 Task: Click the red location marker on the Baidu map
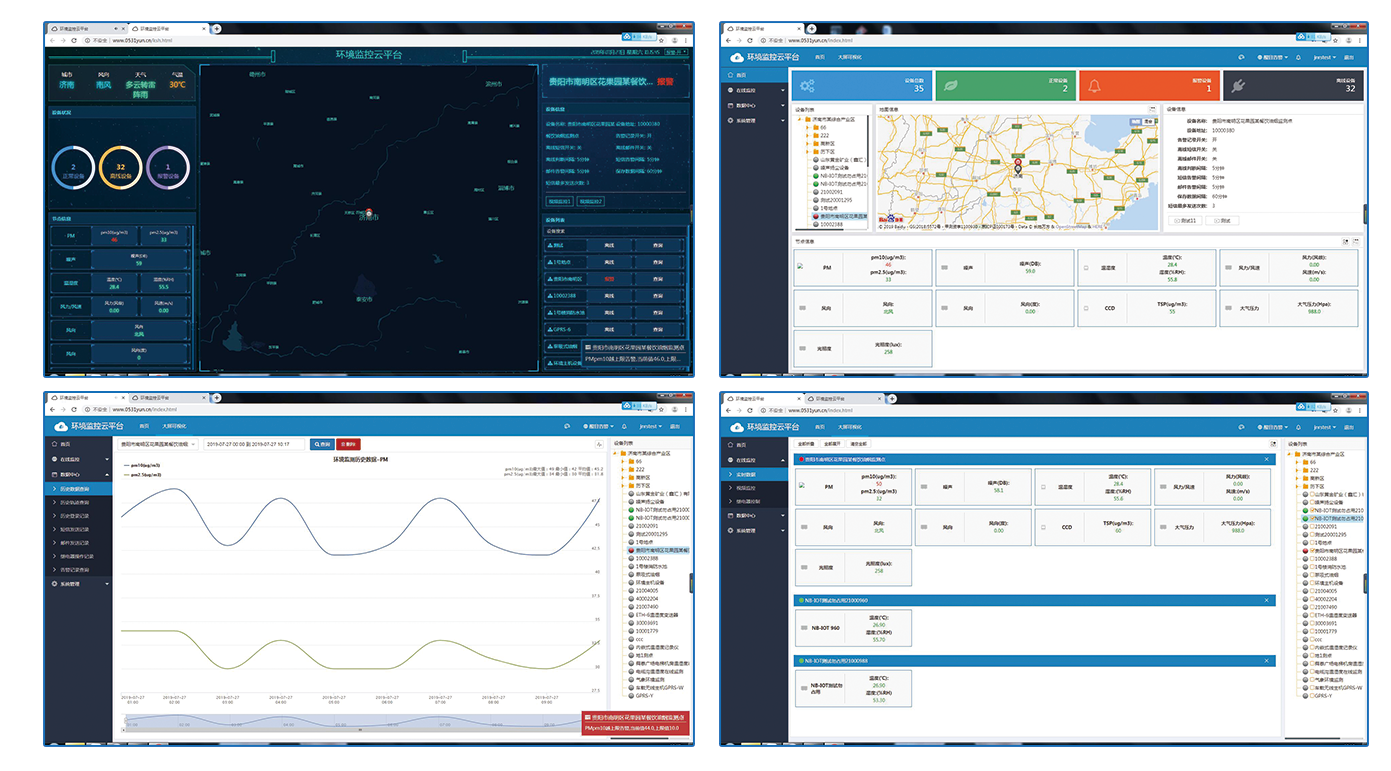1018,163
